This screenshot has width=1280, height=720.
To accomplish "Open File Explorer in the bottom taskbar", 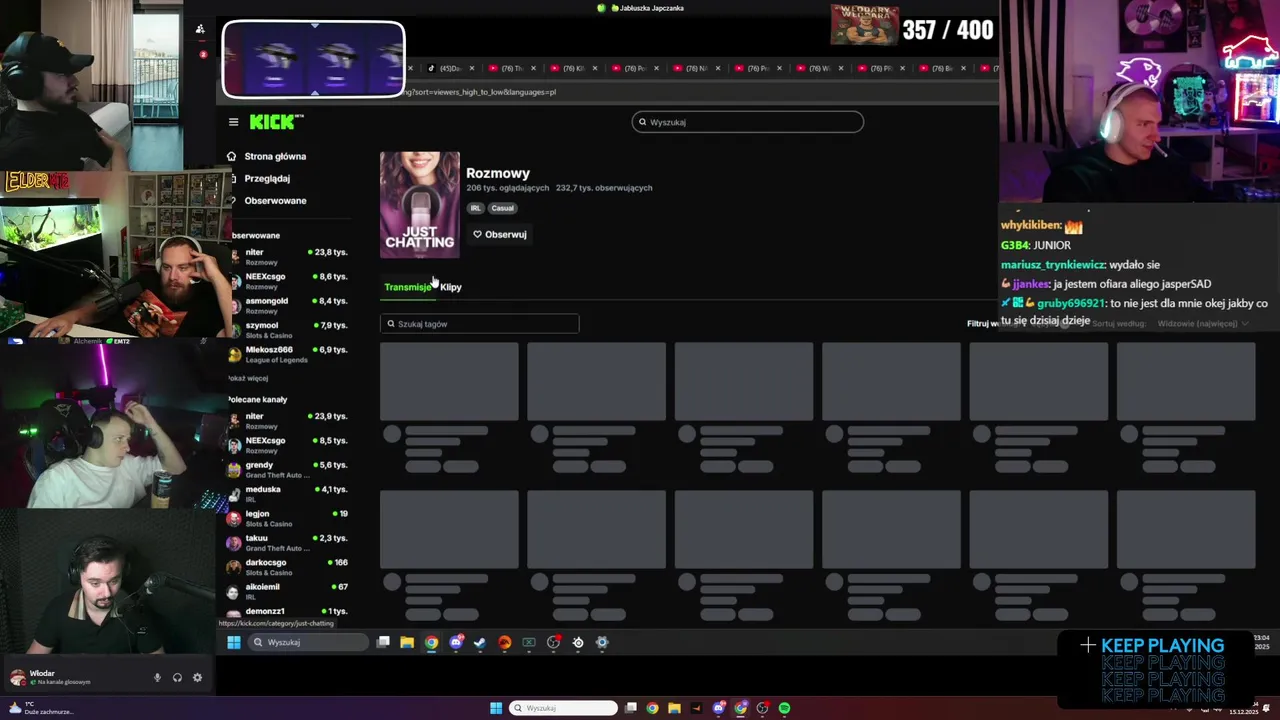I will 674,708.
